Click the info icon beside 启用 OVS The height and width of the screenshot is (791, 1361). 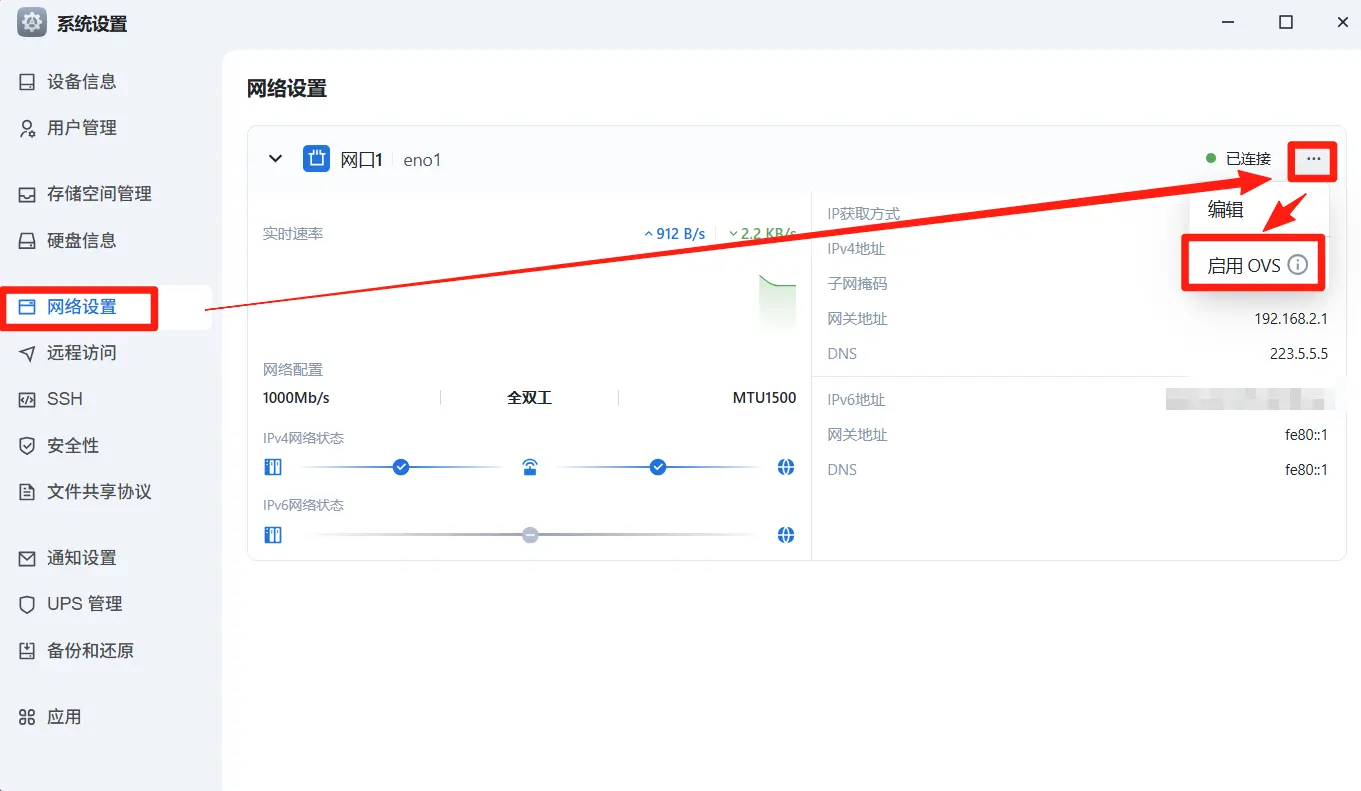point(1297,265)
